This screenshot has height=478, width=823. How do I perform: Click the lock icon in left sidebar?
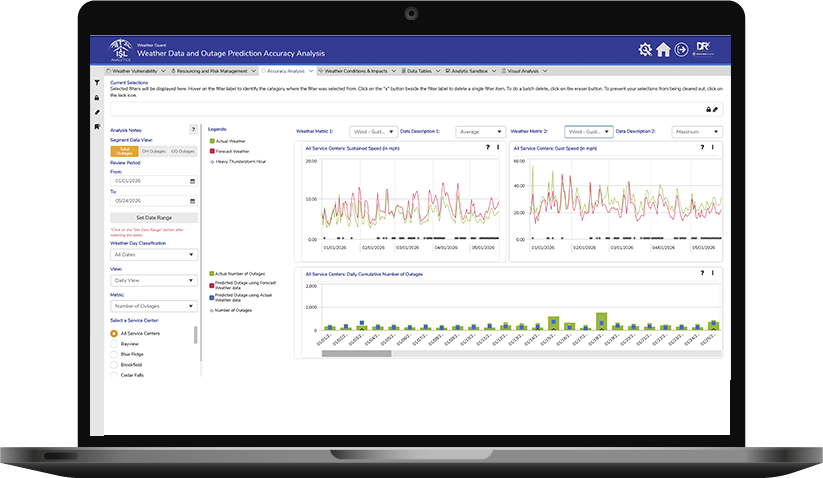(97, 98)
